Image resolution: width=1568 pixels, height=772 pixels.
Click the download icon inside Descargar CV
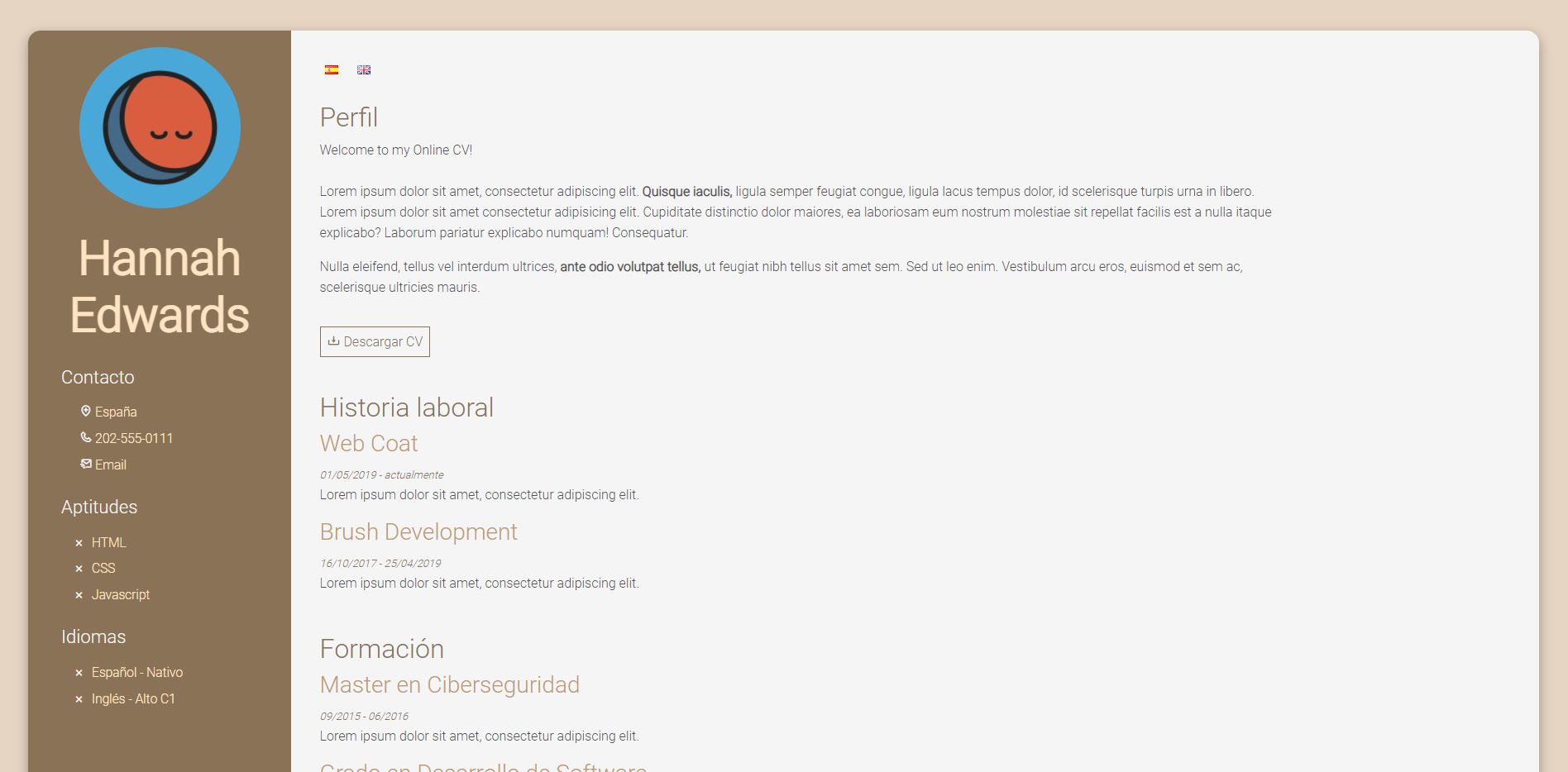click(333, 341)
